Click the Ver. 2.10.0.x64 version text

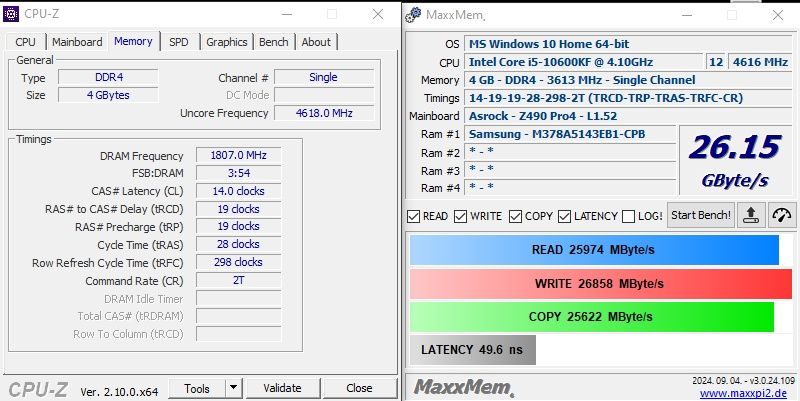(119, 392)
